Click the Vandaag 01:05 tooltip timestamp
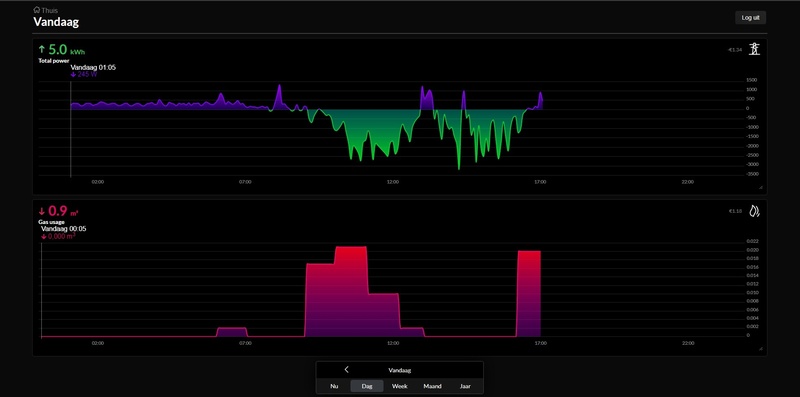800x397 pixels. click(93, 67)
